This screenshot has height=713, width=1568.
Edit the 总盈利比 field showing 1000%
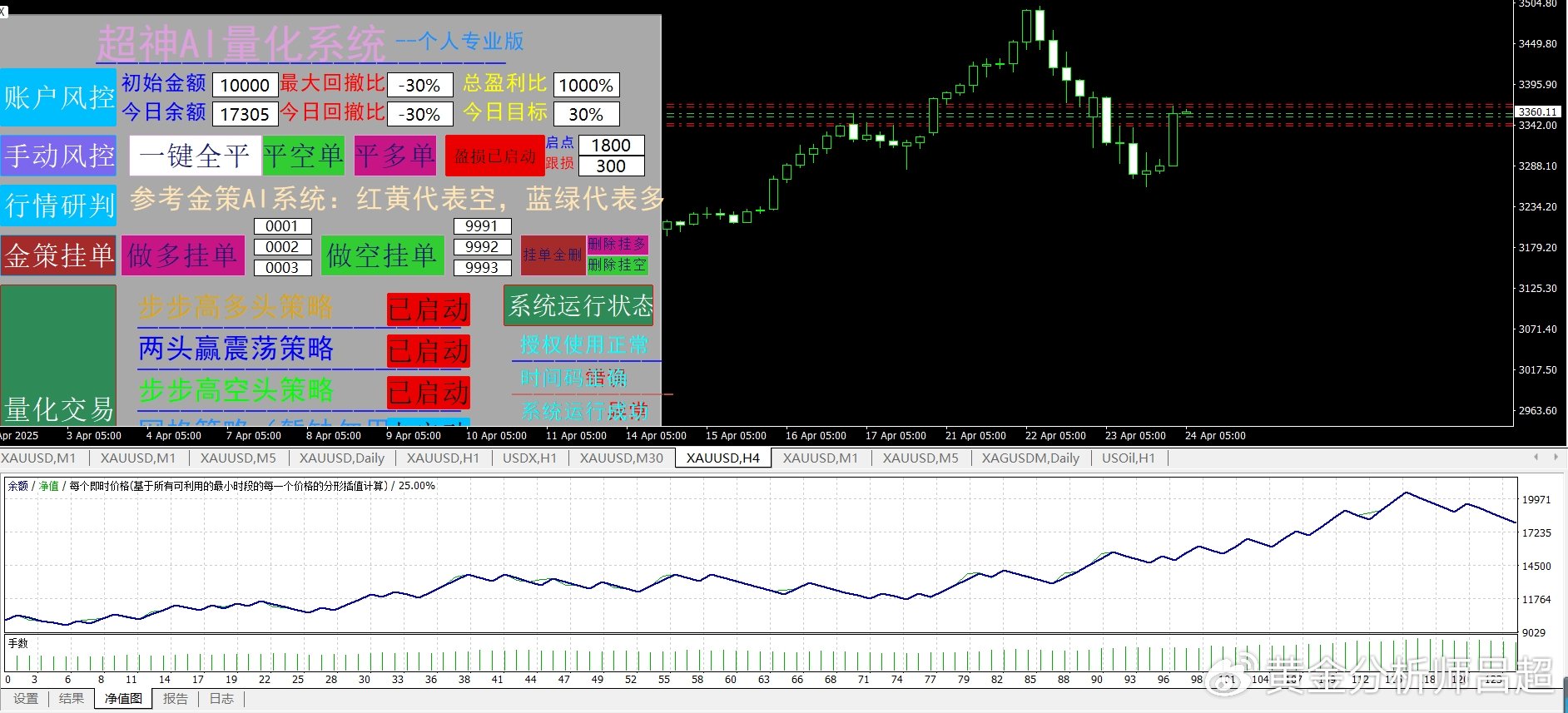click(586, 85)
